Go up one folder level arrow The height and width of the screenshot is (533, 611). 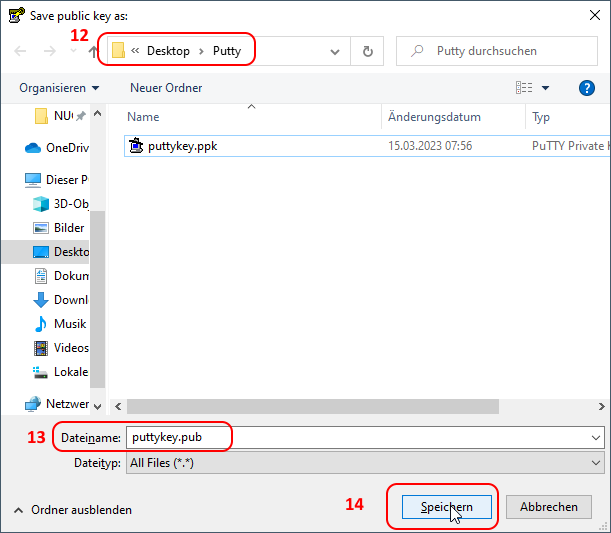(x=94, y=51)
